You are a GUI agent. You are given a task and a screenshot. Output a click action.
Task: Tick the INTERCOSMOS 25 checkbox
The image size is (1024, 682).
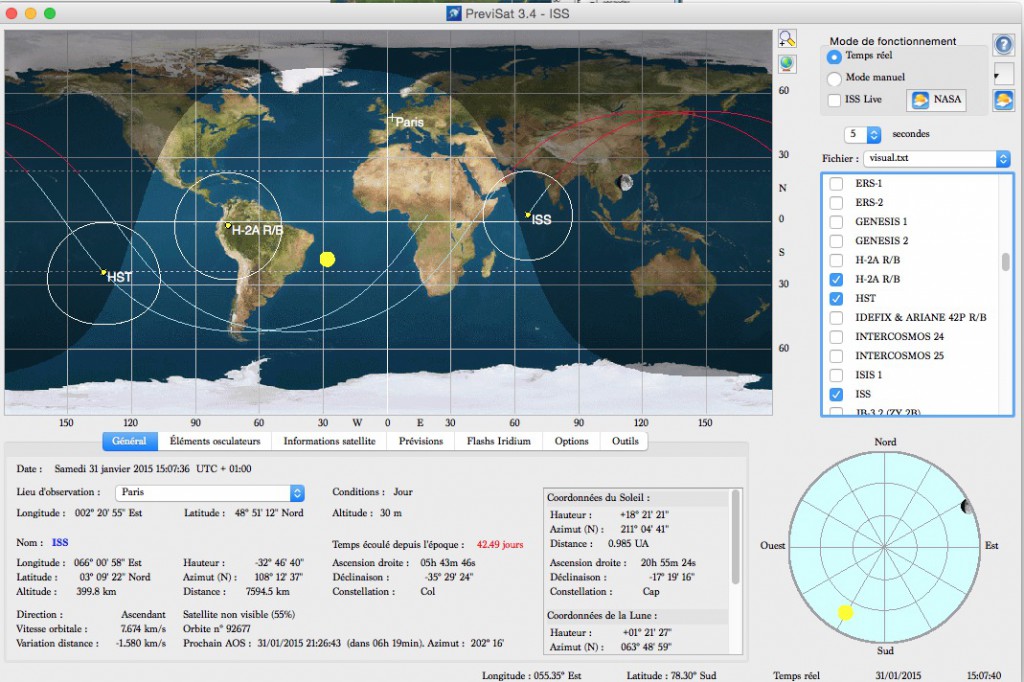(x=836, y=355)
